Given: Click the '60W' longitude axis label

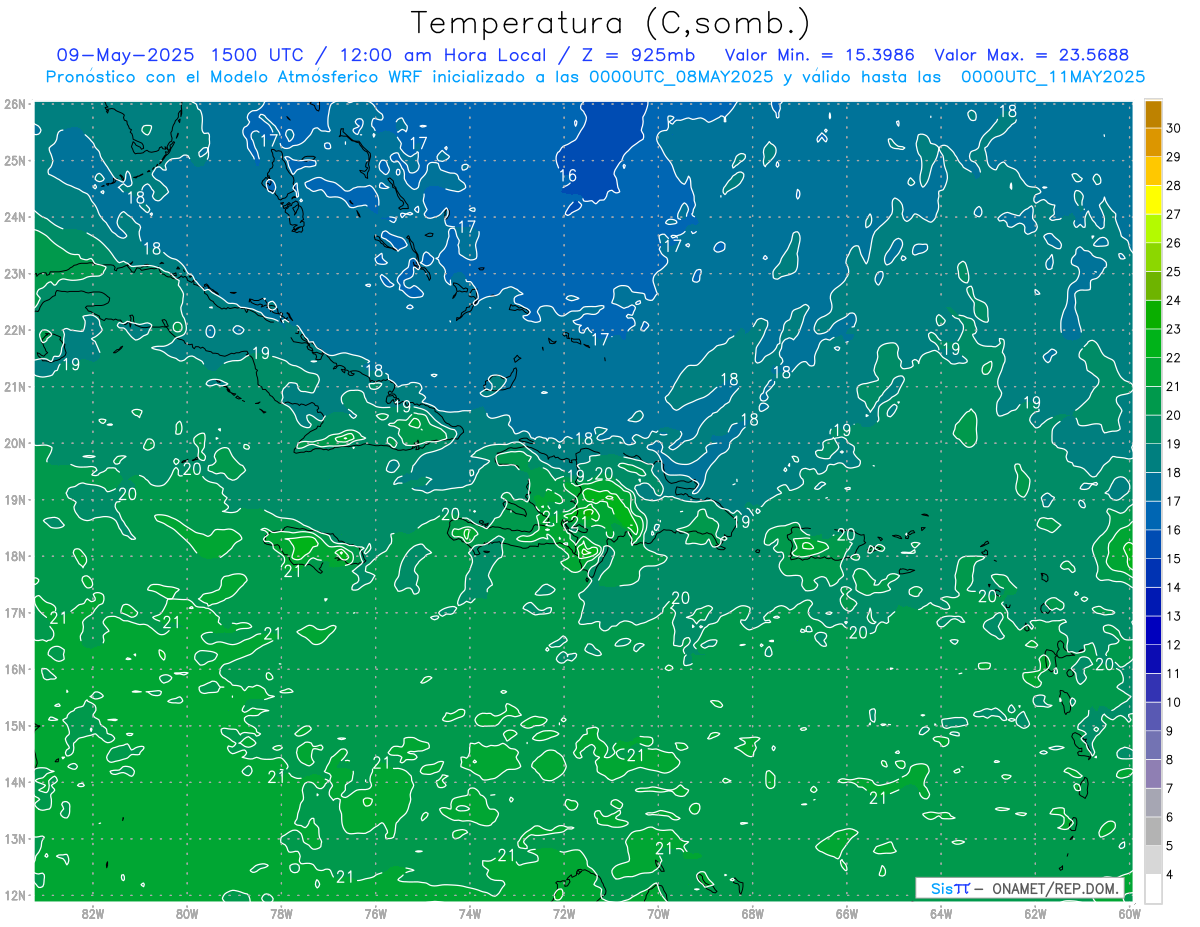Looking at the screenshot, I should [1129, 912].
